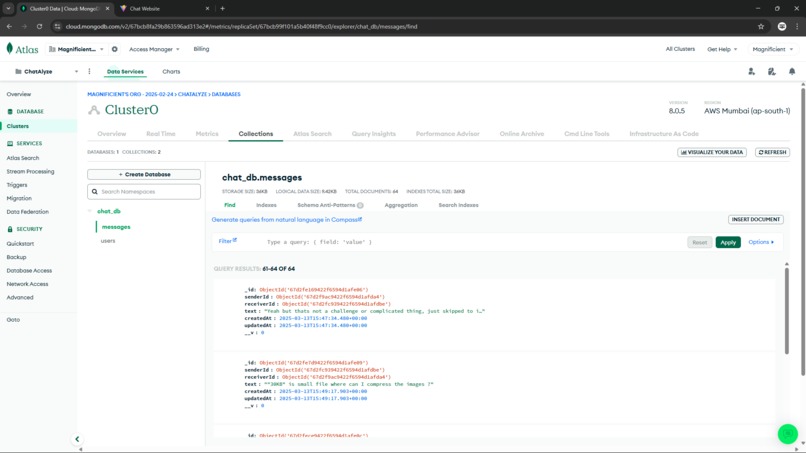Open the alerts bell icon
This screenshot has height=453, width=806.
(x=792, y=71)
